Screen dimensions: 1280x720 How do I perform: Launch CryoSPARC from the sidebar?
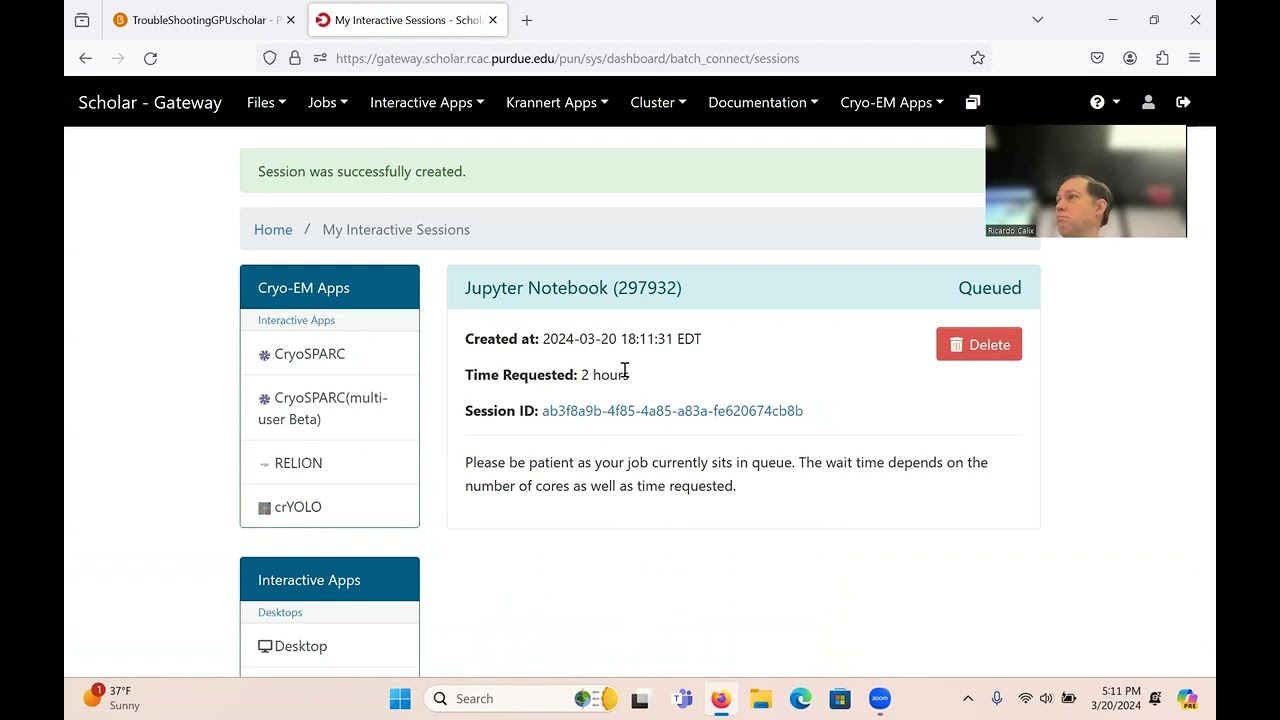tap(309, 354)
